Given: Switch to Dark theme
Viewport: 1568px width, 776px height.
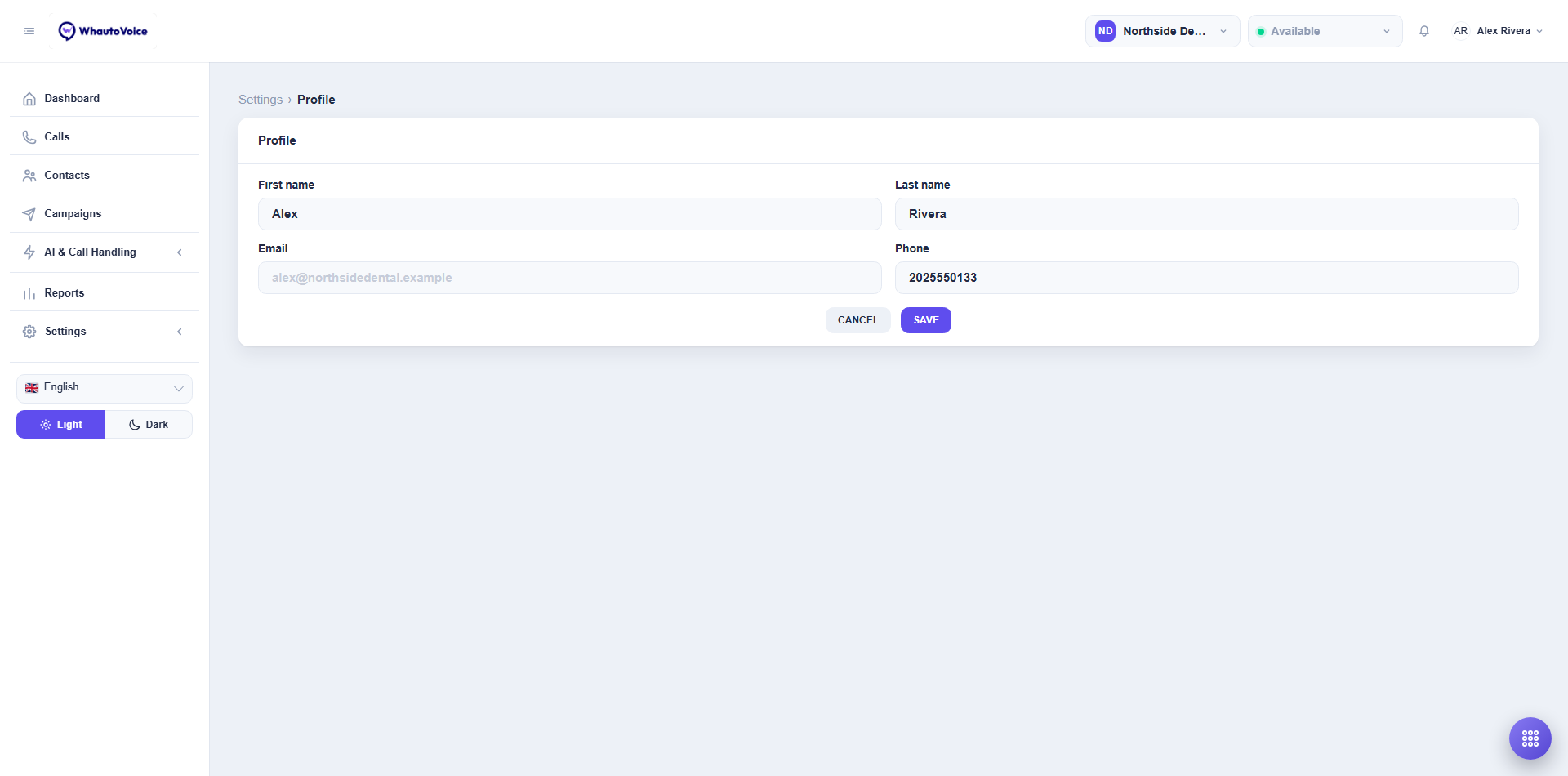Looking at the screenshot, I should (149, 425).
